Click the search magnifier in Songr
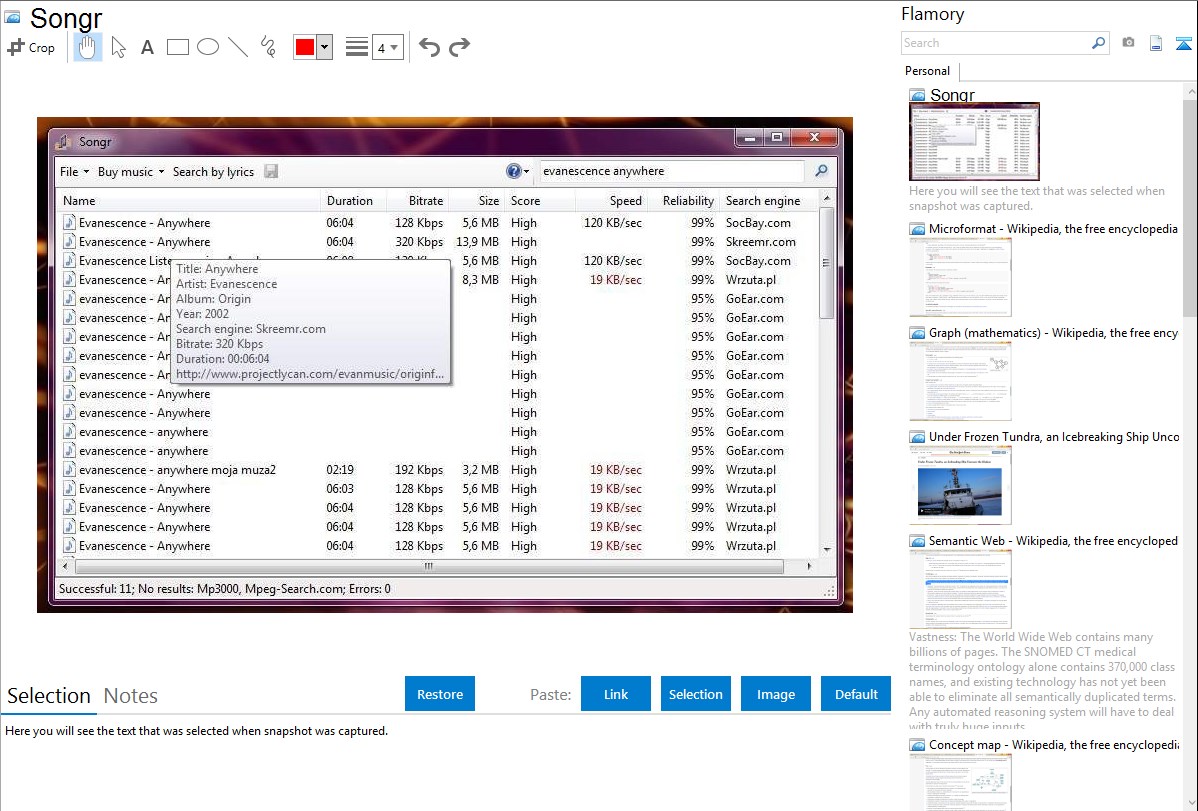Screen dimensions: 1198x811 click(x=821, y=171)
